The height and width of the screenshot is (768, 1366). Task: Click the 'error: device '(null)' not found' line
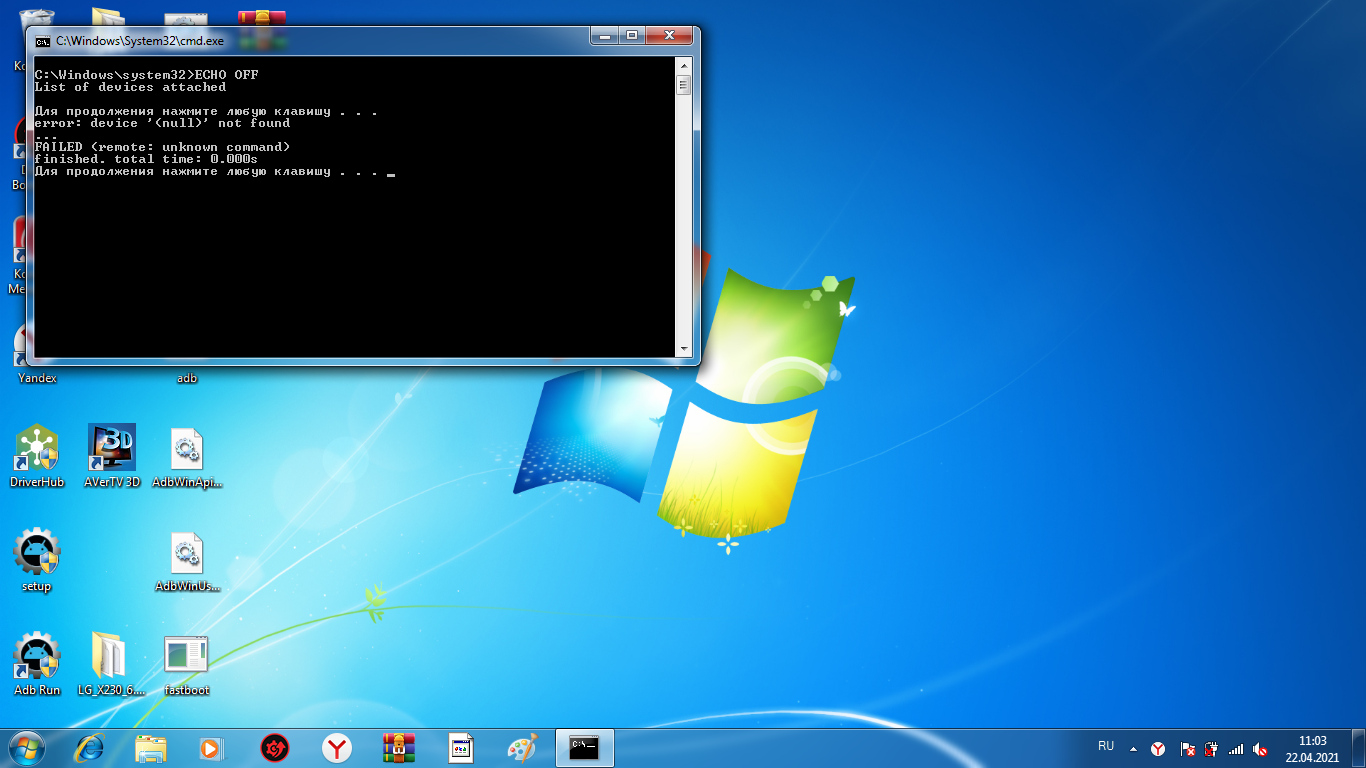162,123
